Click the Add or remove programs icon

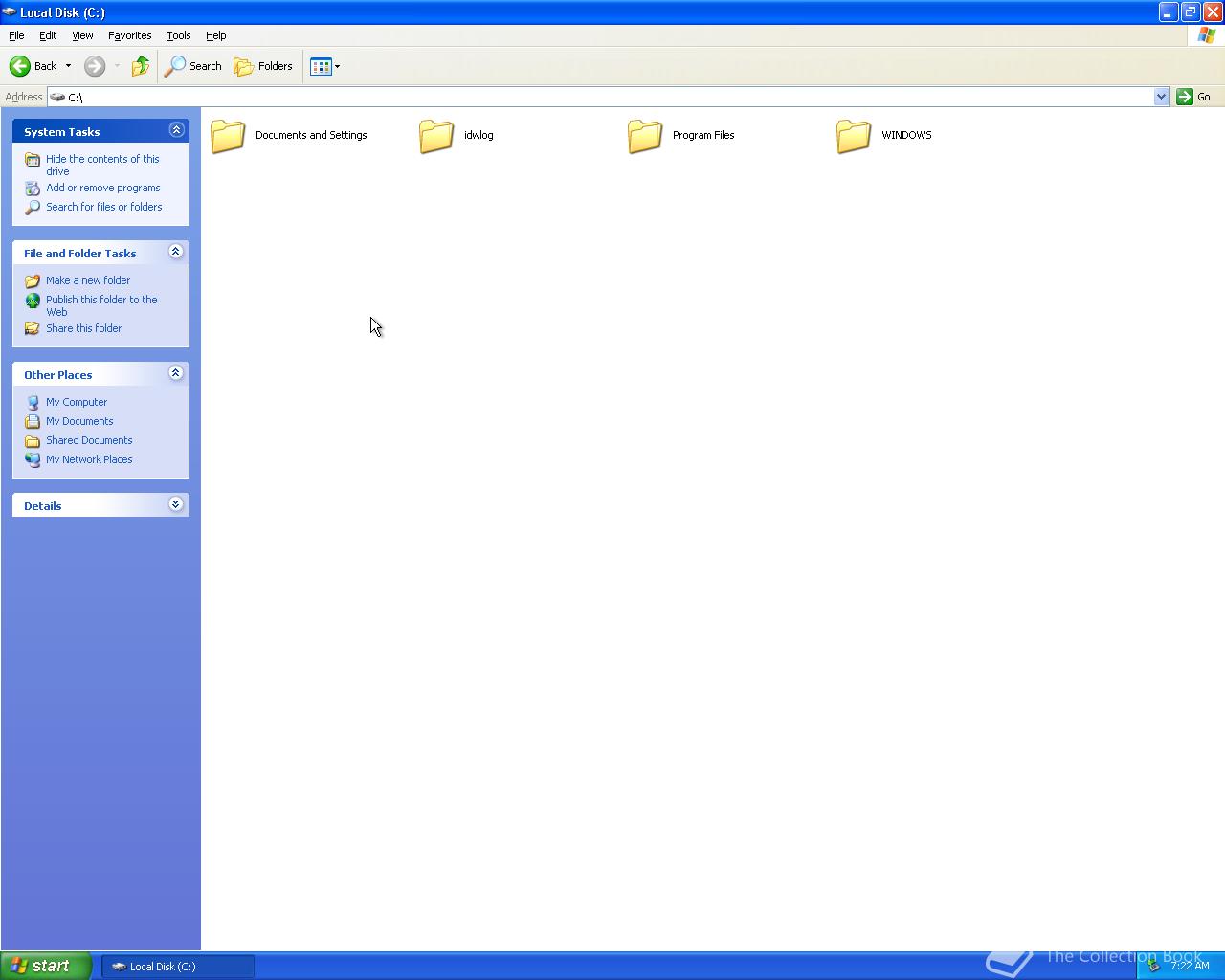tap(33, 189)
